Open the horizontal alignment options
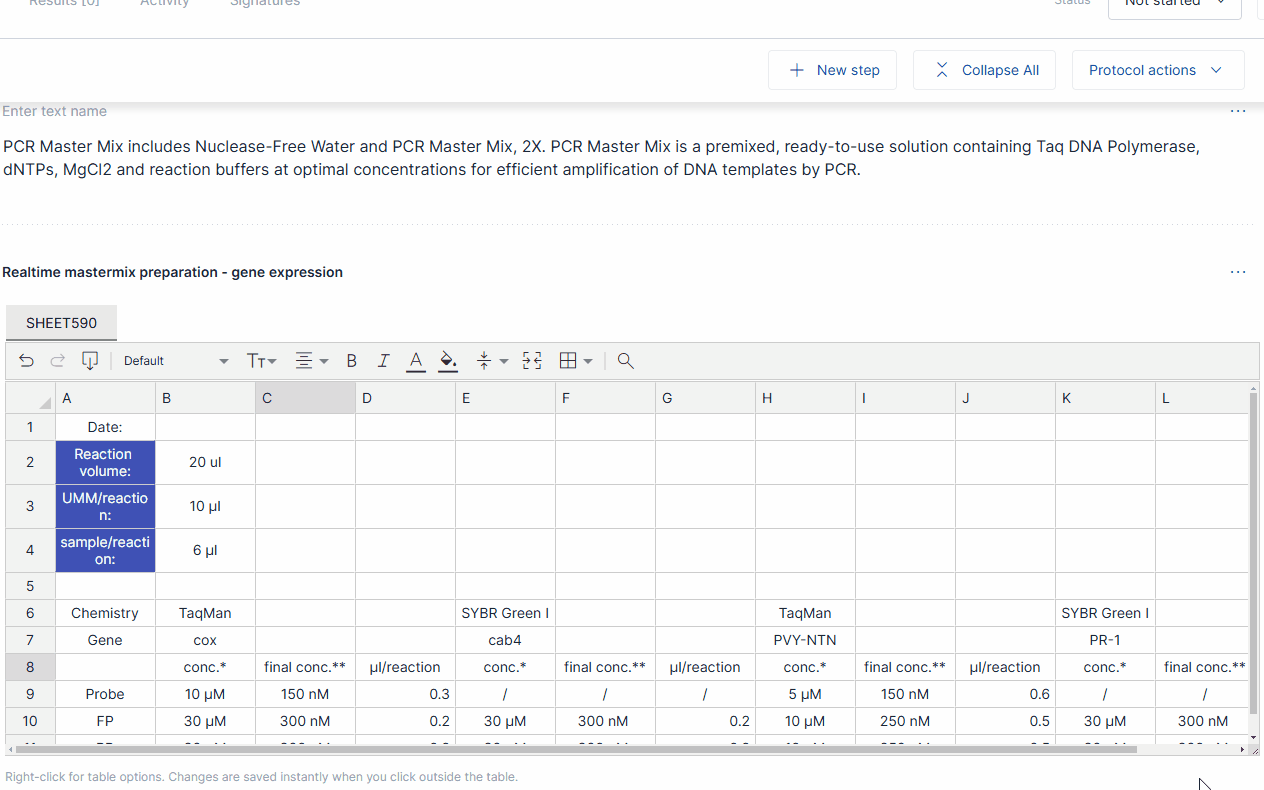Image resolution: width=1264 pixels, height=790 pixels. click(311, 360)
